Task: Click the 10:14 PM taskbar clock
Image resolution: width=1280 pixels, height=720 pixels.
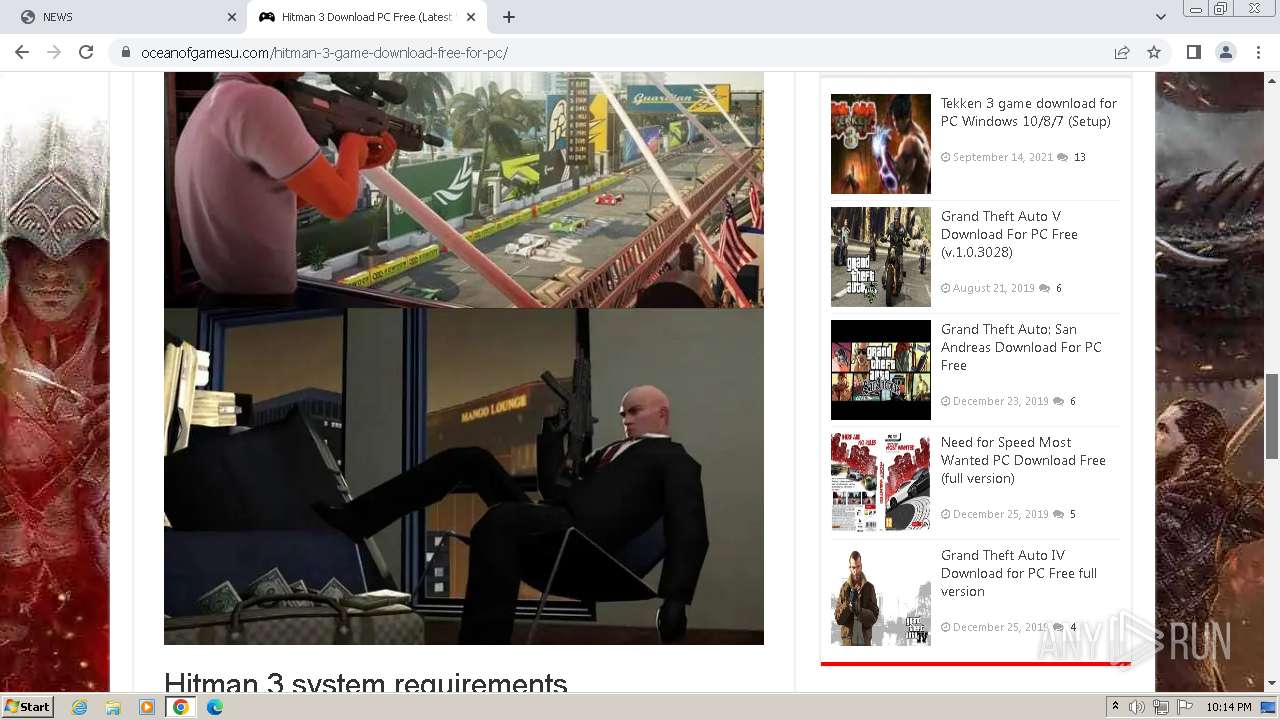Action: coord(1229,707)
